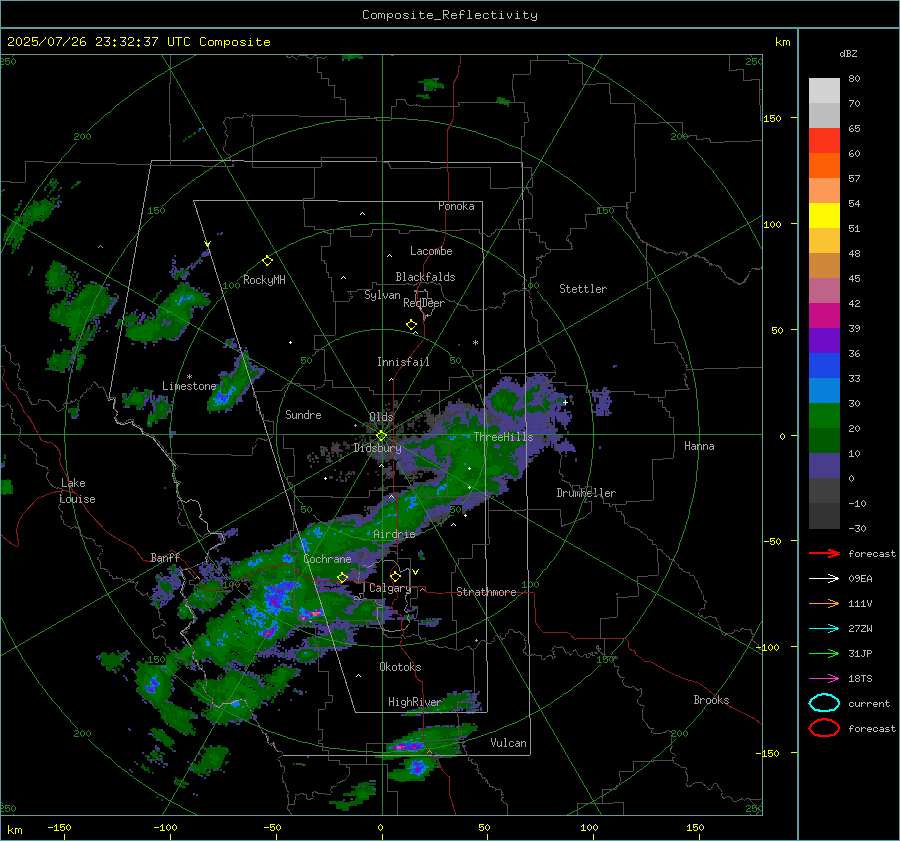Click the Strathmore label

[486, 592]
